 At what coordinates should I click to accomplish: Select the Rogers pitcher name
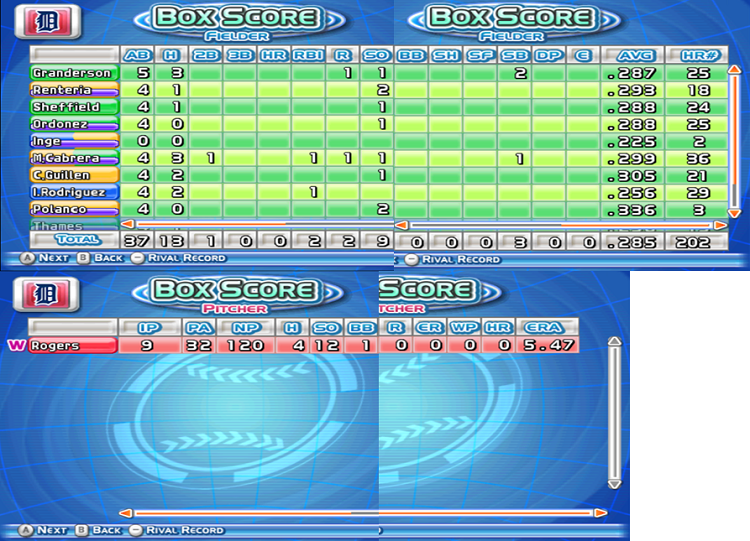pyautogui.click(x=73, y=345)
